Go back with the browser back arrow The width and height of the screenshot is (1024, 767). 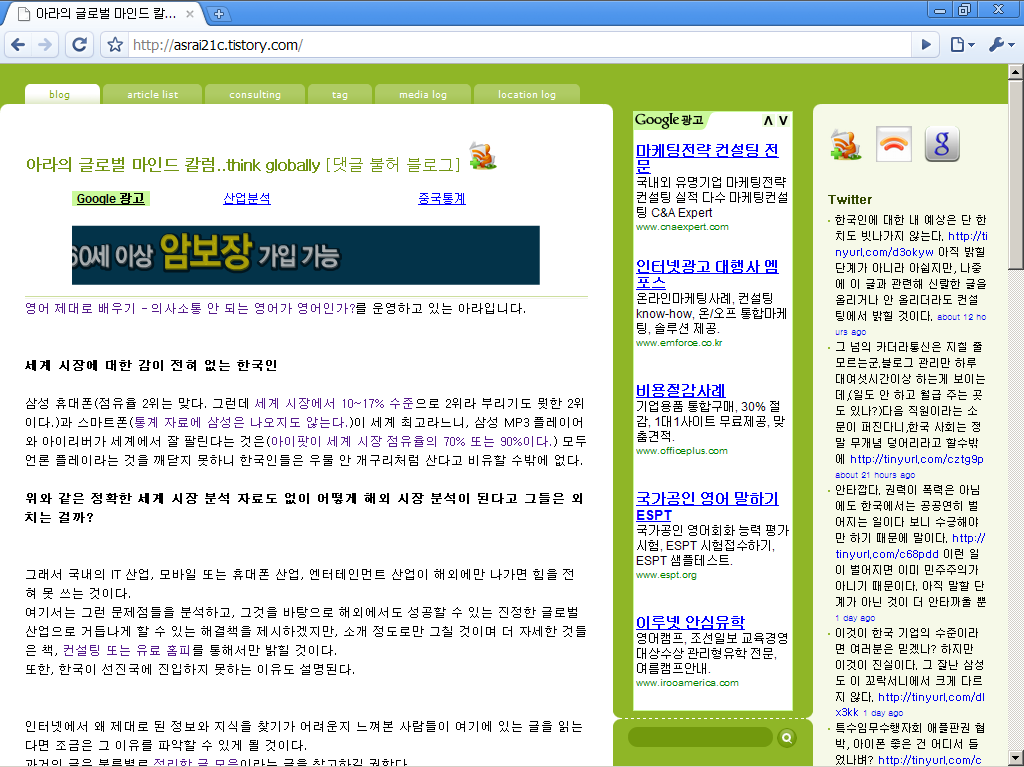[x=18, y=45]
